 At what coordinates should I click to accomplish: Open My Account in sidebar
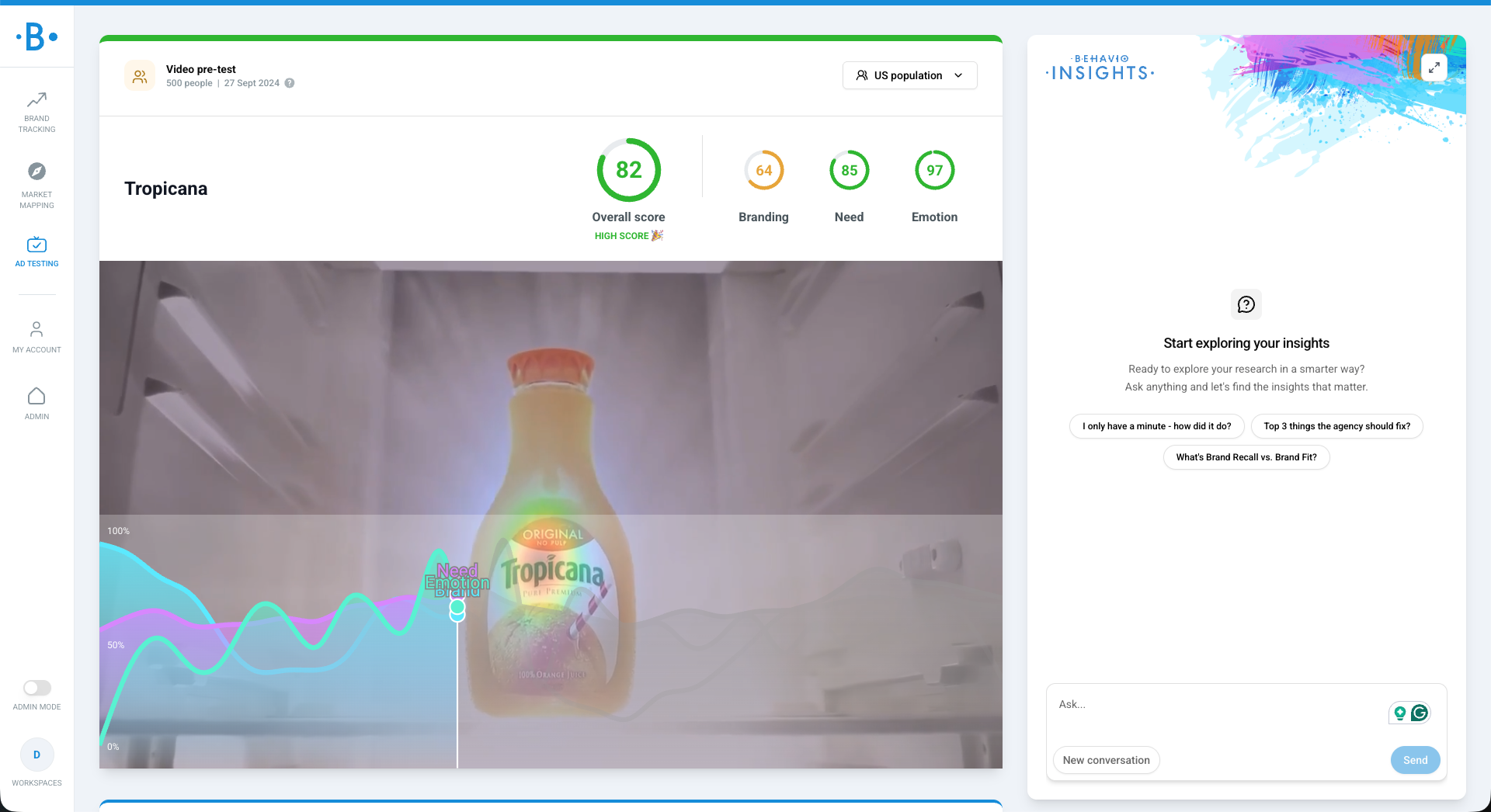pos(36,337)
